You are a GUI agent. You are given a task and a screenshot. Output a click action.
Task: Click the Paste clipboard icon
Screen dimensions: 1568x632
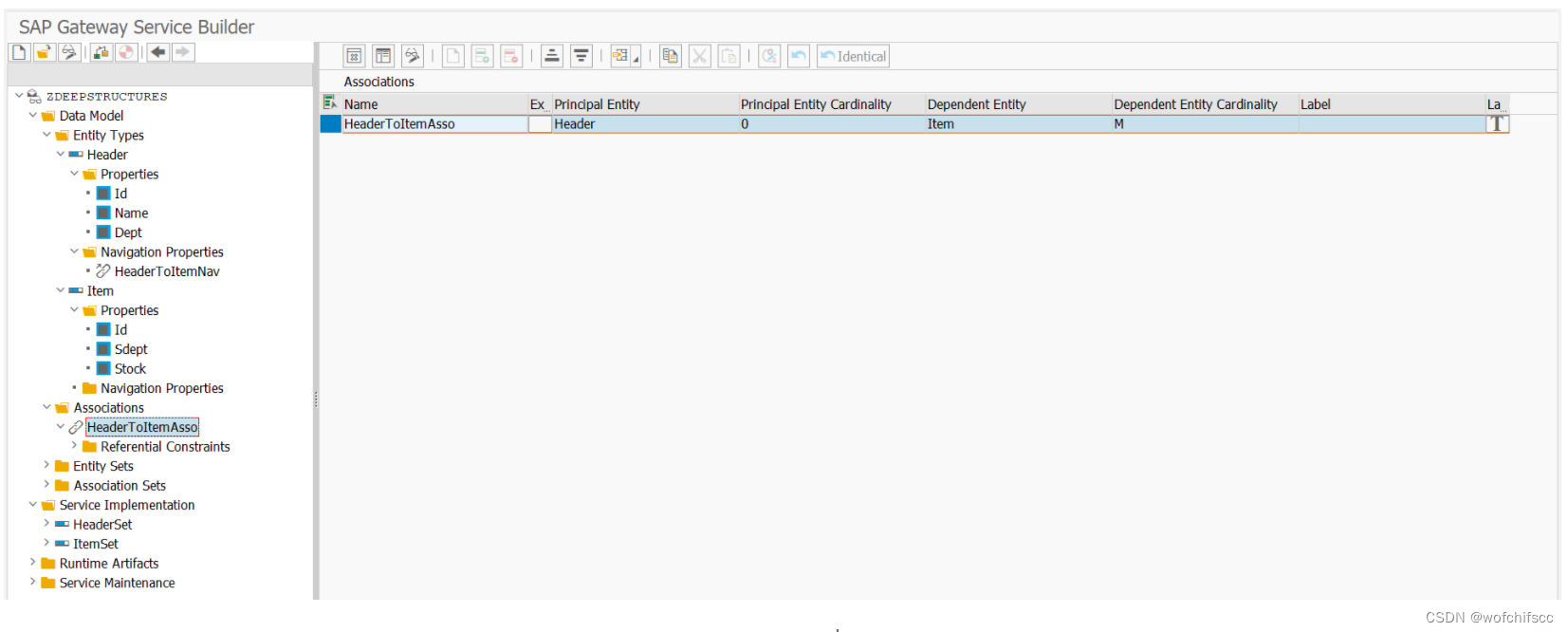[x=729, y=56]
